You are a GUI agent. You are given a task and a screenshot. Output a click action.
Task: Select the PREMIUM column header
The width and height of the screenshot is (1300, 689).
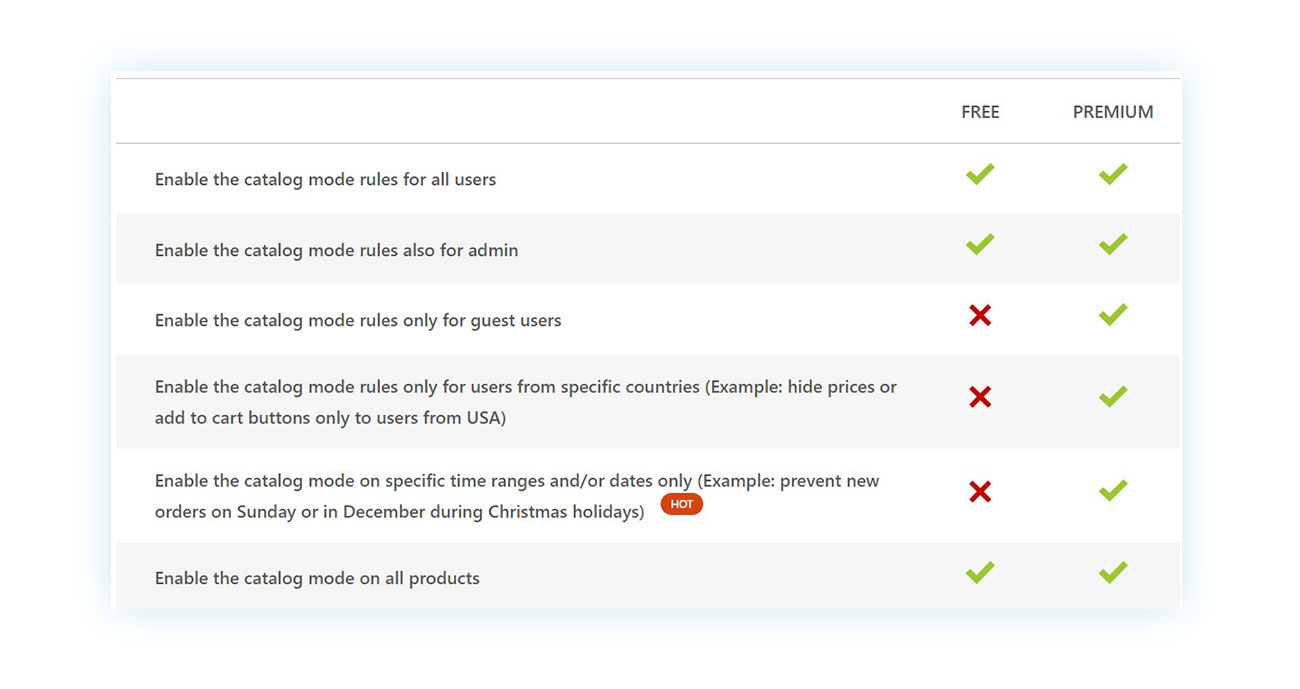pos(1113,112)
